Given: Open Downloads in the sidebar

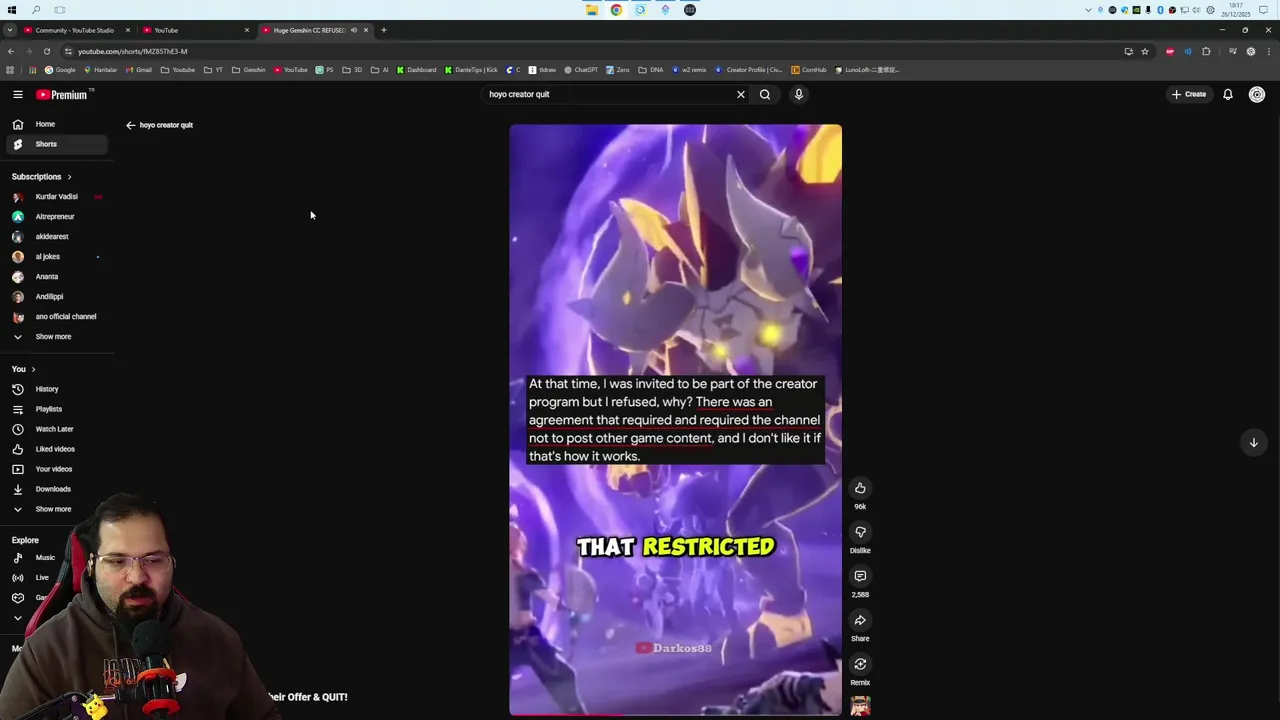Looking at the screenshot, I should [x=55, y=489].
